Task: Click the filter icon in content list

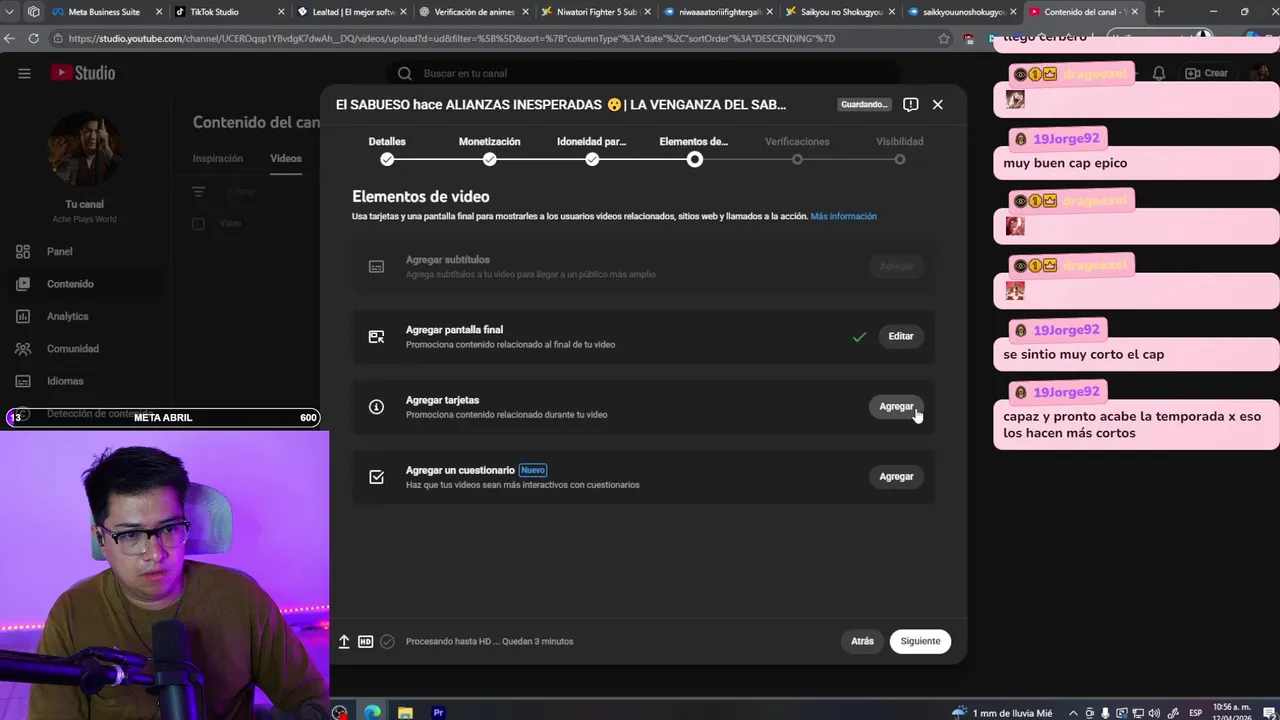Action: tap(198, 191)
